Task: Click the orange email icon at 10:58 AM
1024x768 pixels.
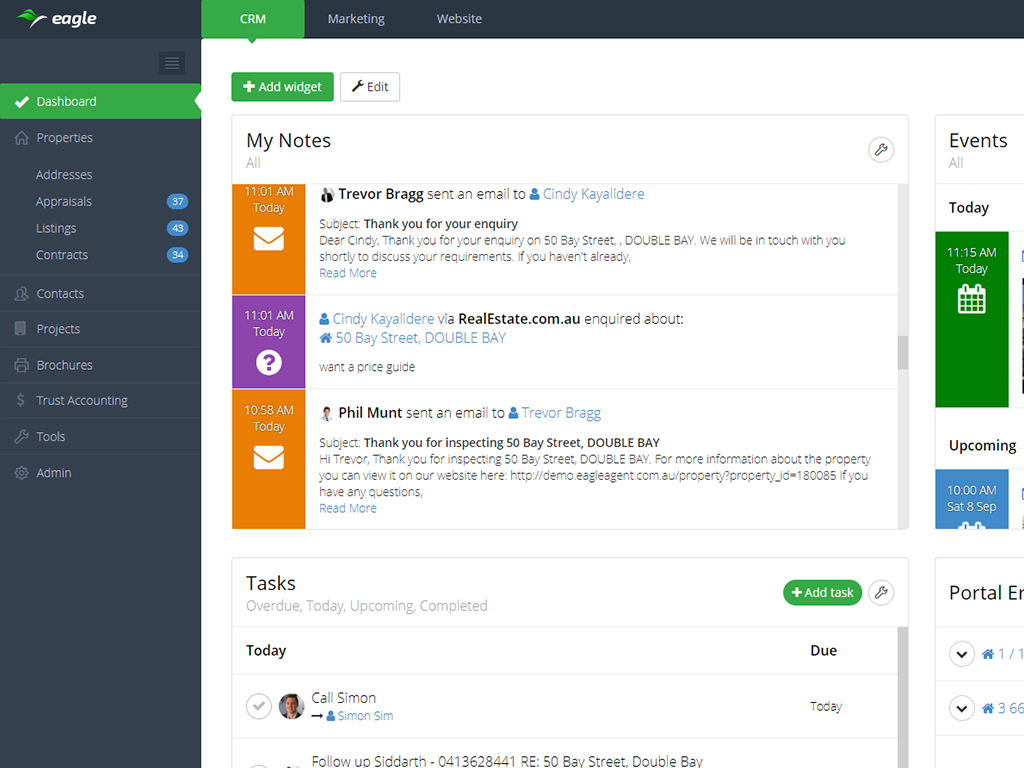Action: pyautogui.click(x=268, y=457)
